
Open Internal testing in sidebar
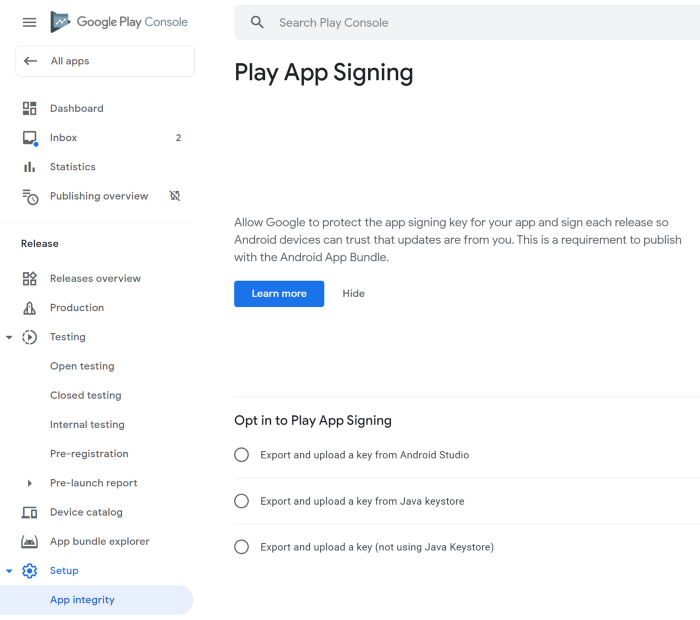pos(87,424)
